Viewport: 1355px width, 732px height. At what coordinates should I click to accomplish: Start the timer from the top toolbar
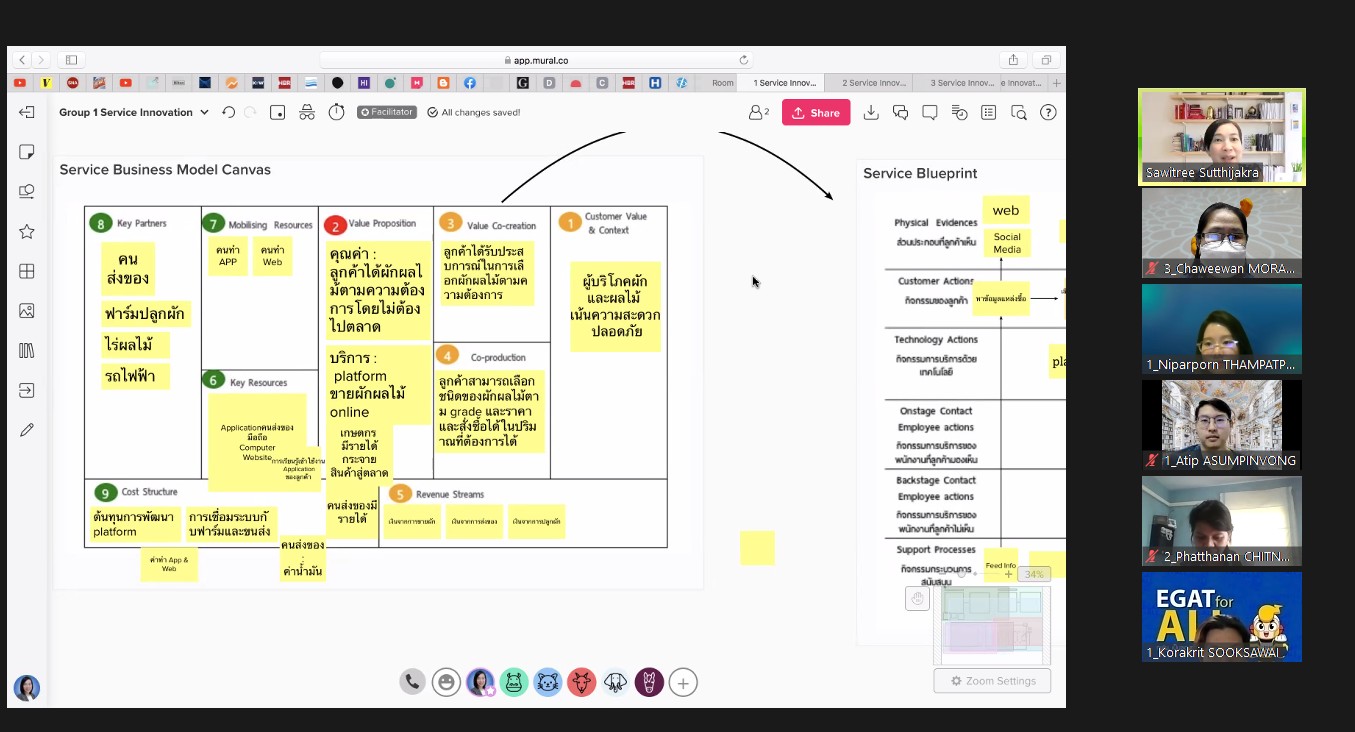pos(337,113)
